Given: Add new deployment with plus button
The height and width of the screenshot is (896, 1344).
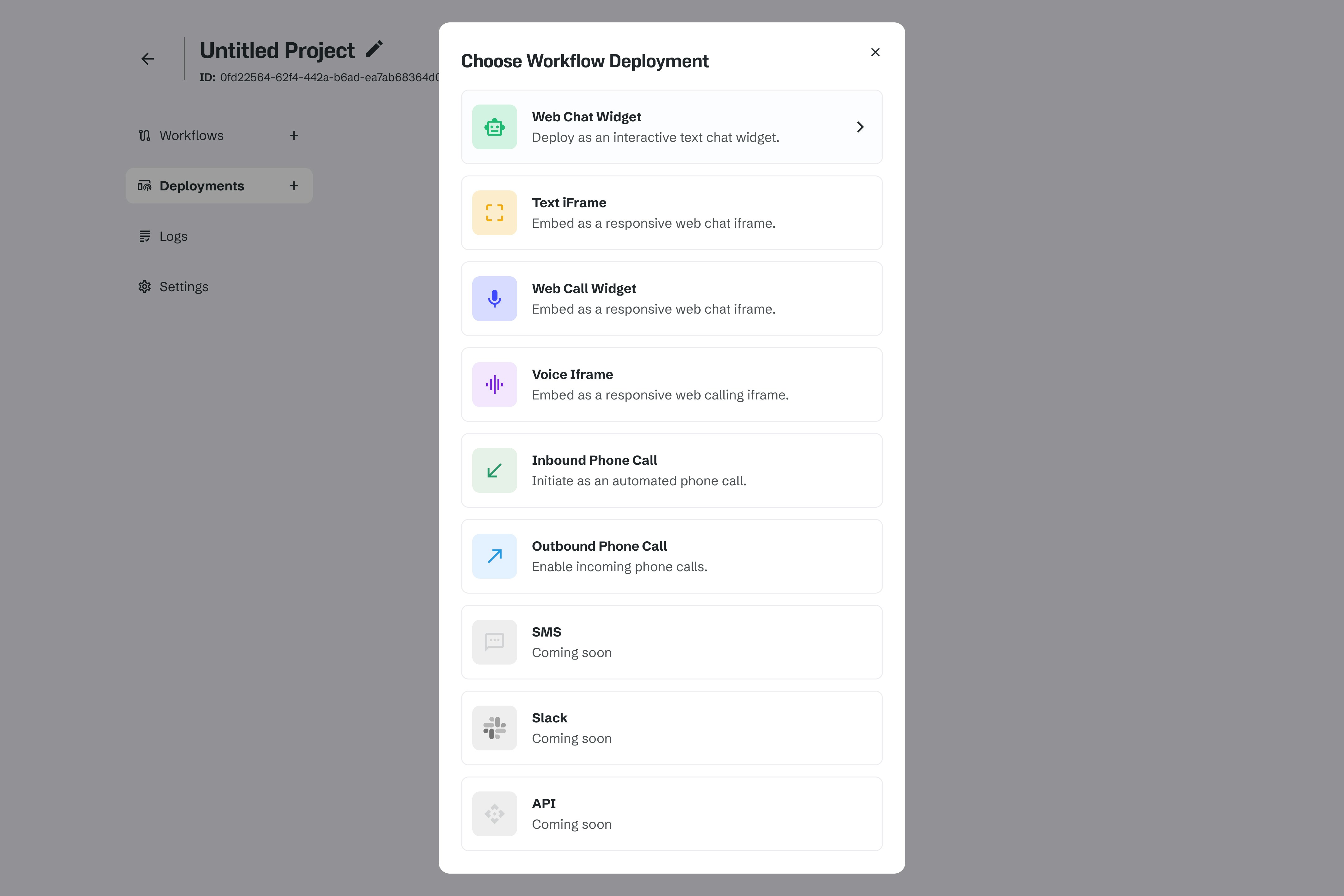Looking at the screenshot, I should point(294,186).
